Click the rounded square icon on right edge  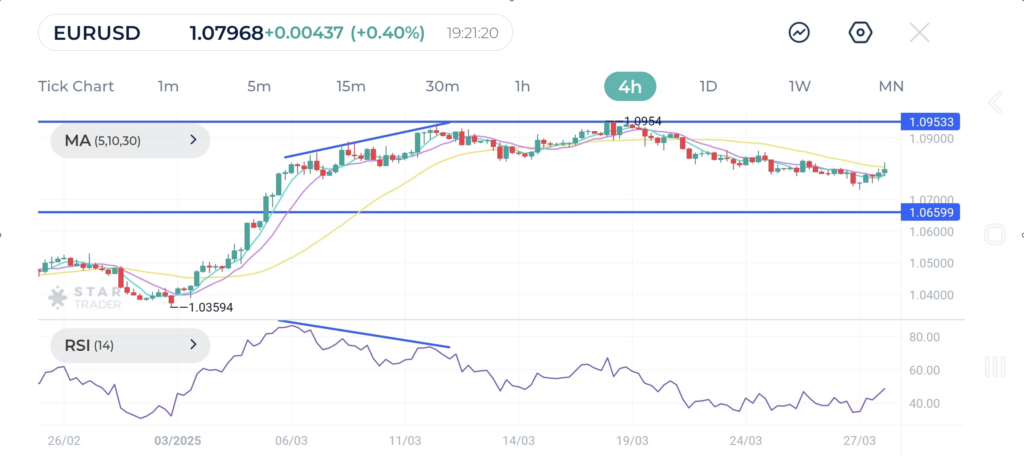pos(994,235)
